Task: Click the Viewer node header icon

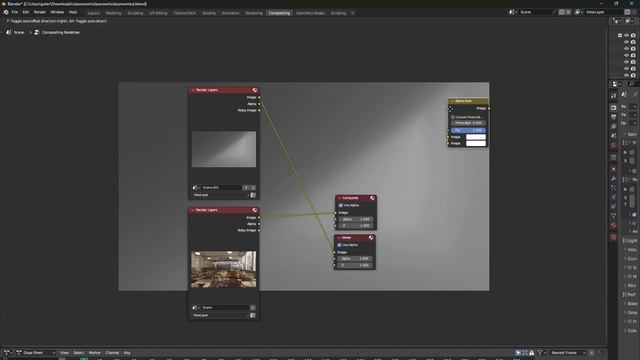Action: [371, 237]
